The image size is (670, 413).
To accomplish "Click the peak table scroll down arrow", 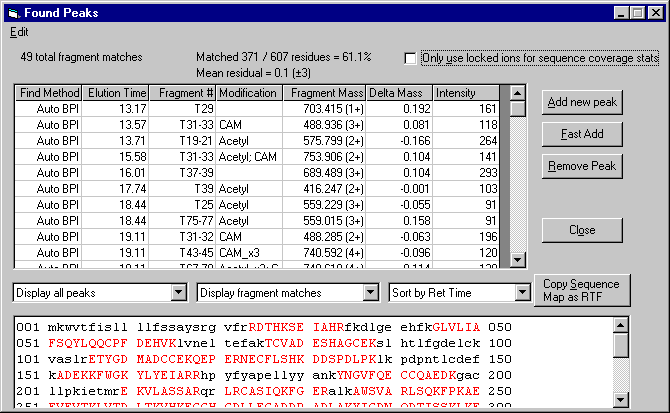I will coord(517,260).
